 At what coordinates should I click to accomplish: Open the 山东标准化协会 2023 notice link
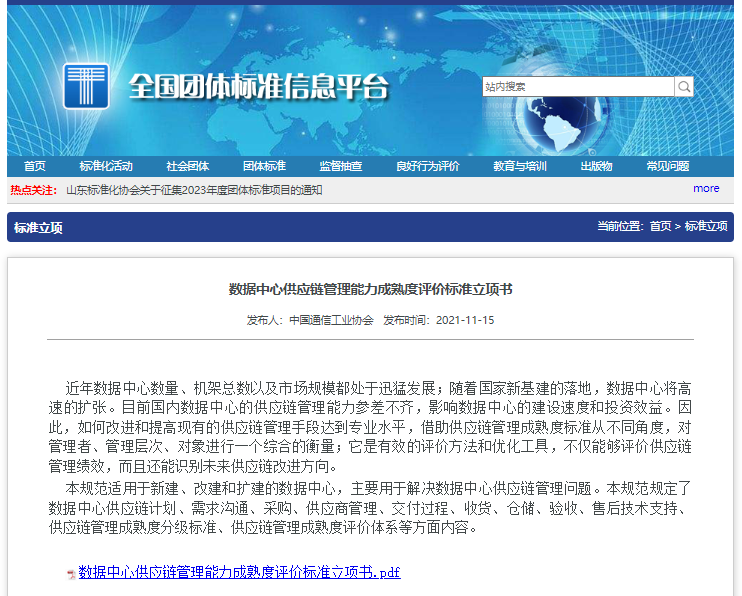point(194,190)
